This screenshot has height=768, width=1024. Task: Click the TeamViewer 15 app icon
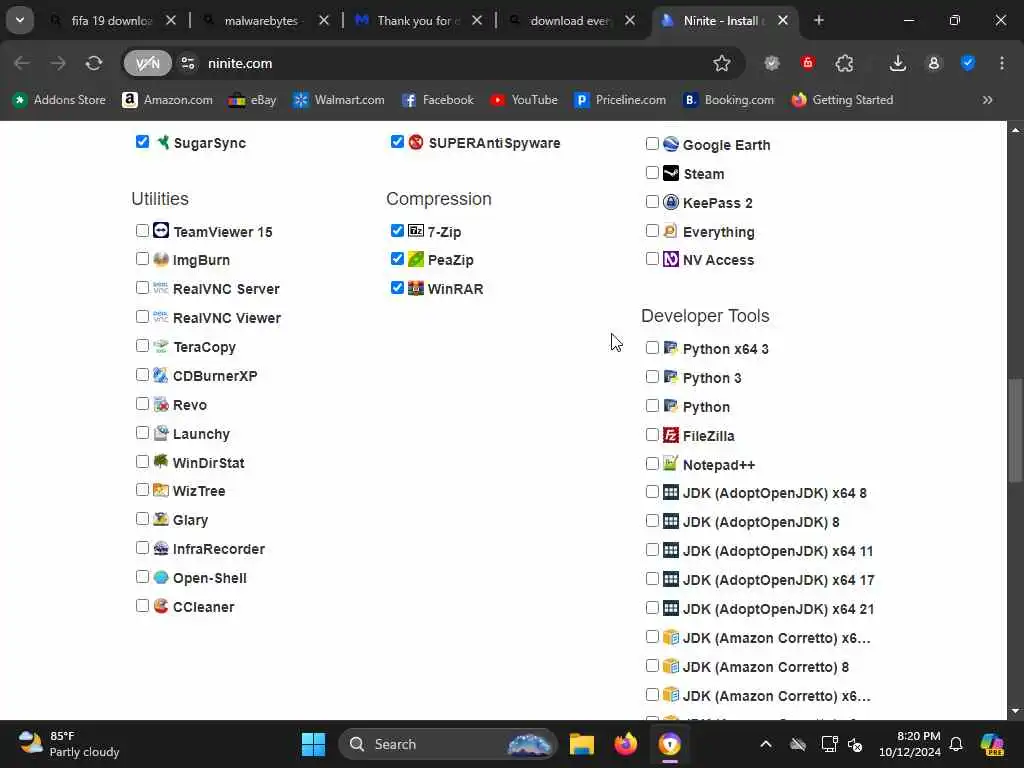click(x=161, y=231)
